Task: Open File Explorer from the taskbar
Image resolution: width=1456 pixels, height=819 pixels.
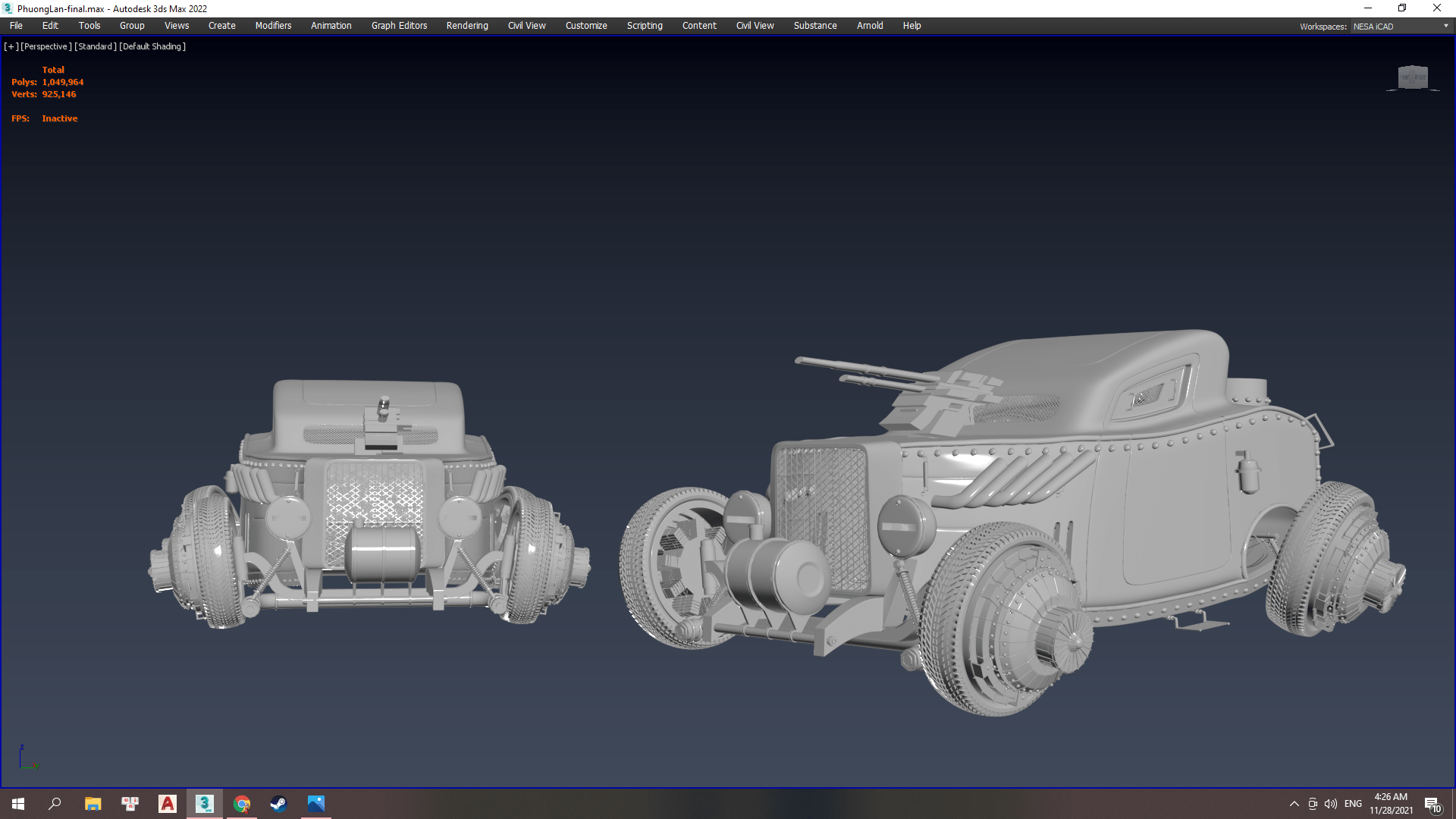Action: [x=93, y=804]
